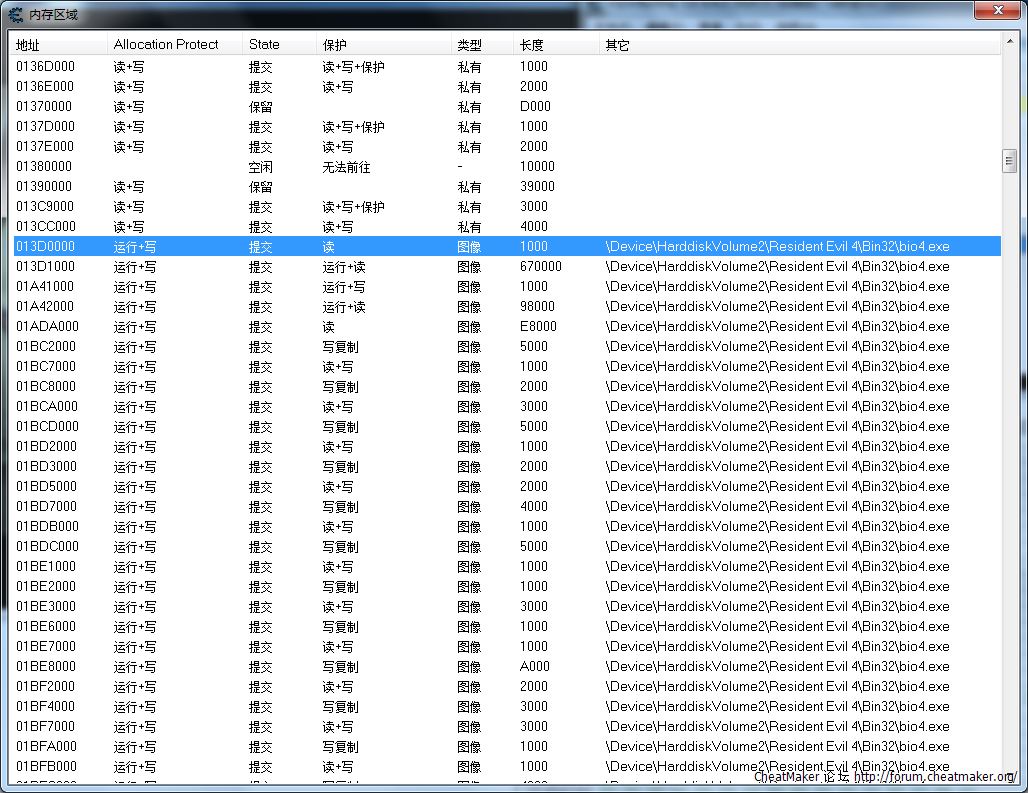Select the row with address 013D1000

point(45,266)
